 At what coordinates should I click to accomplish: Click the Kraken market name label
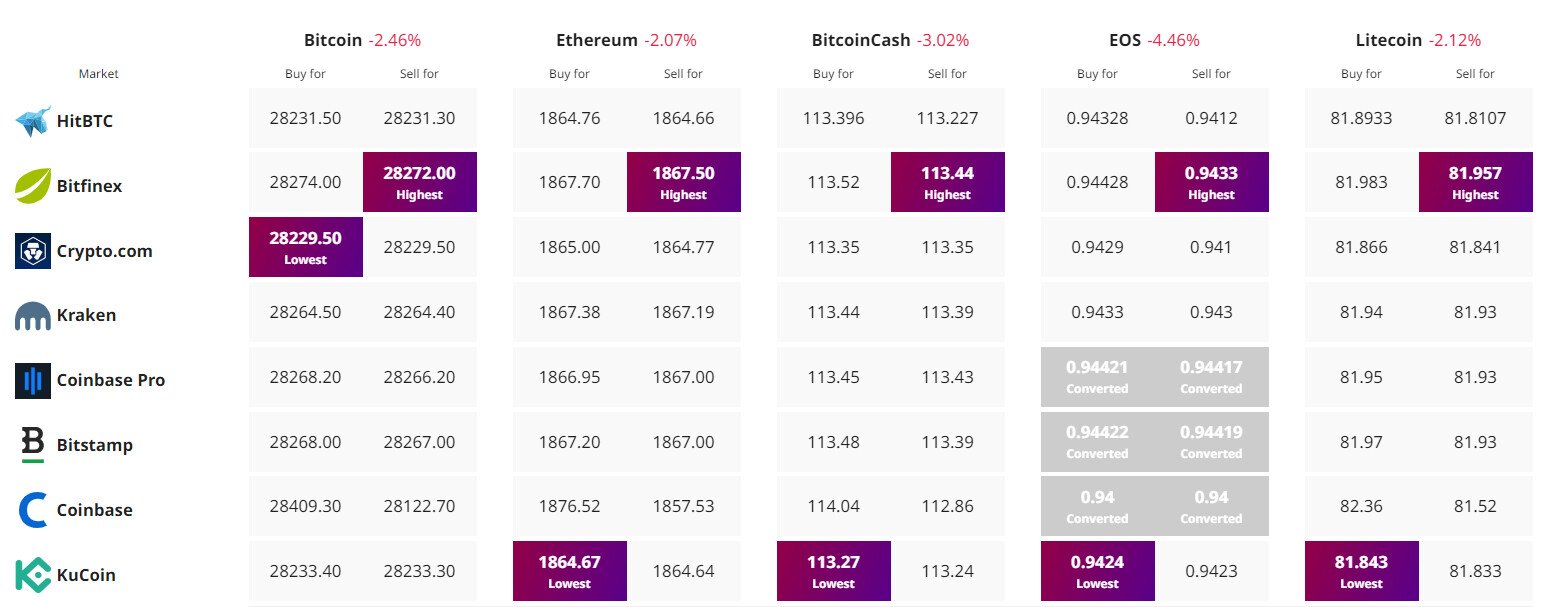tap(86, 315)
